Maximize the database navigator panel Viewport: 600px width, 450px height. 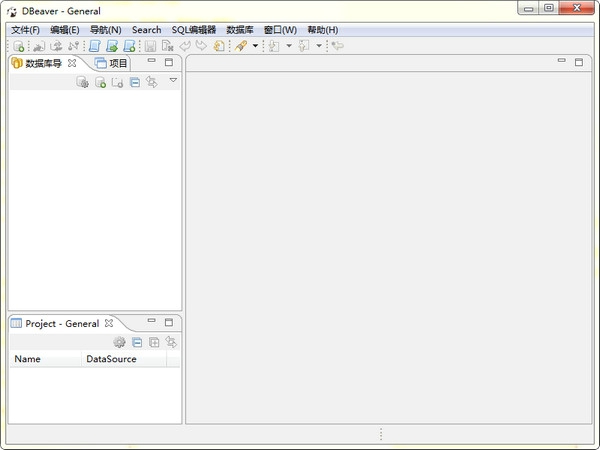tap(169, 62)
